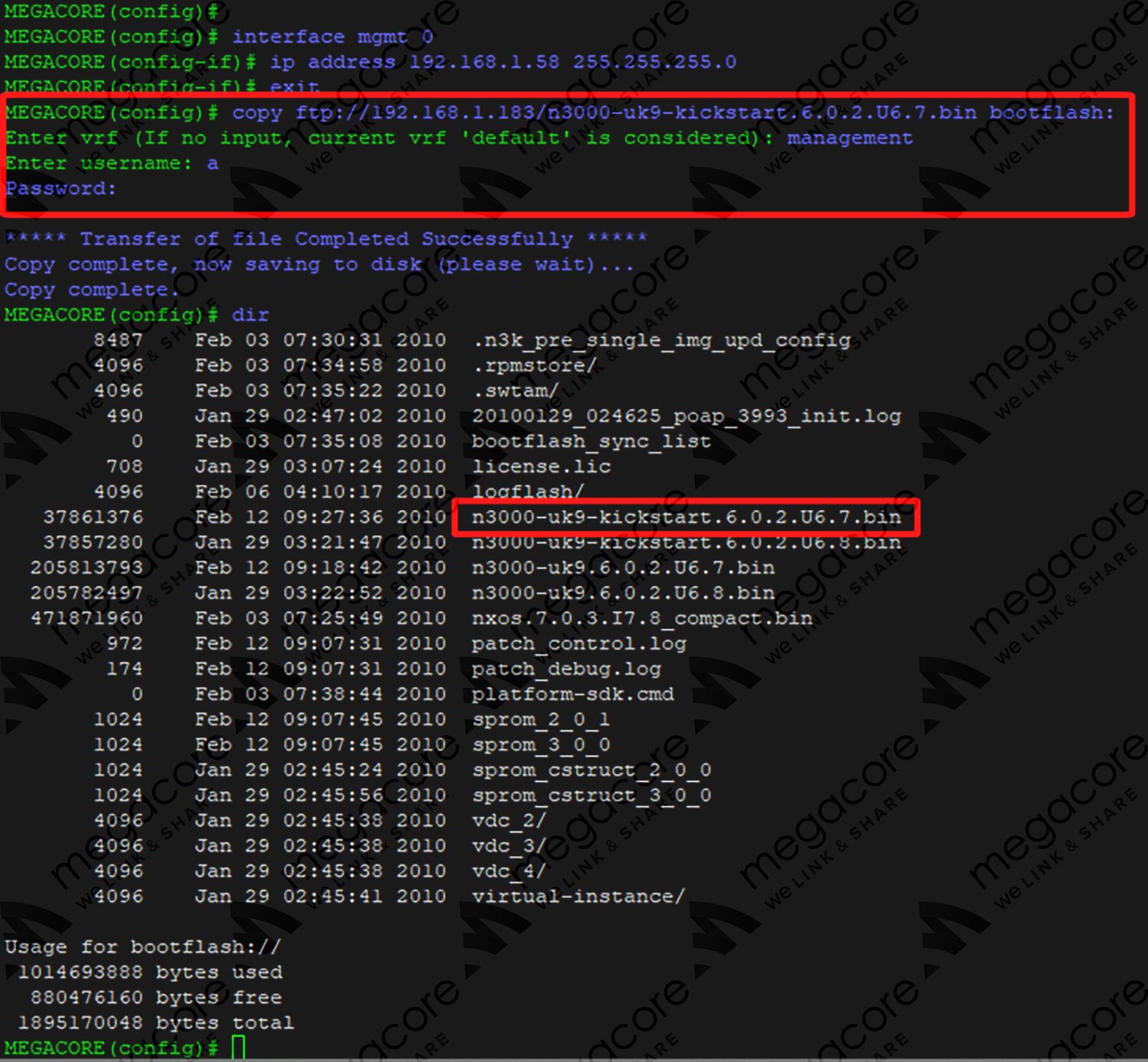
Task: Select the patch_debug.log file name
Action: point(566,668)
